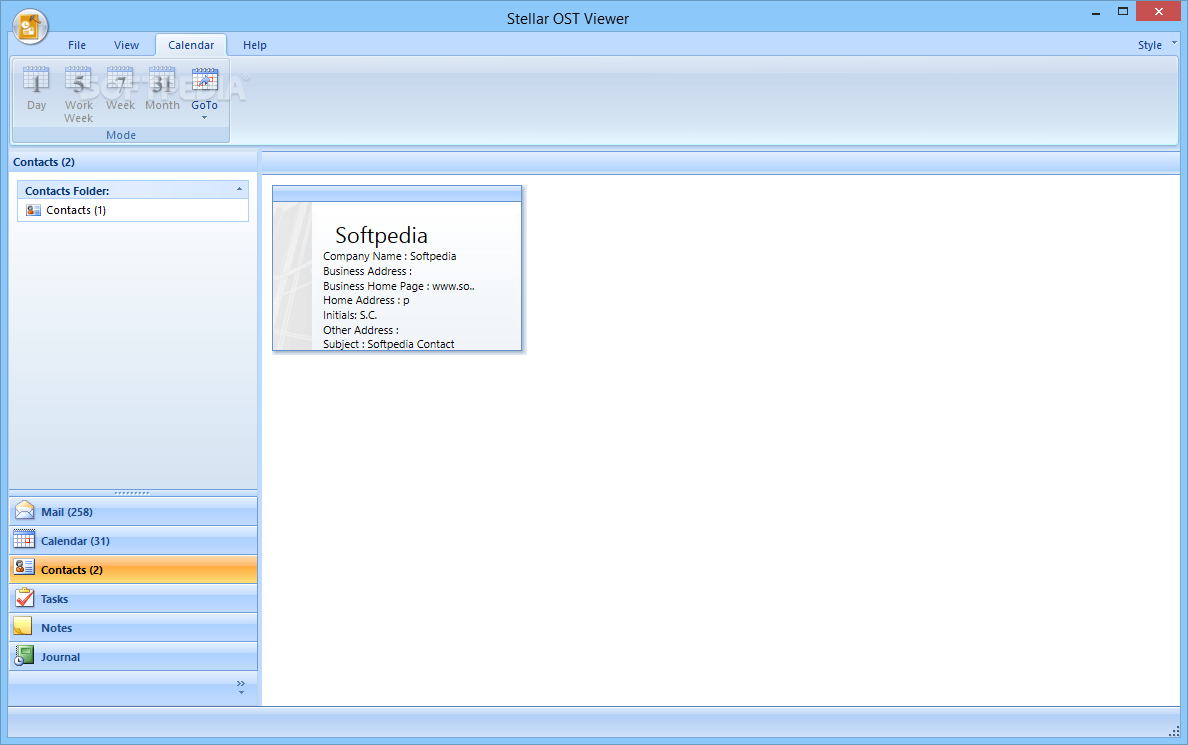This screenshot has height=745, width=1188.
Task: Open the GoTo calendar dropdown
Action: [x=205, y=92]
